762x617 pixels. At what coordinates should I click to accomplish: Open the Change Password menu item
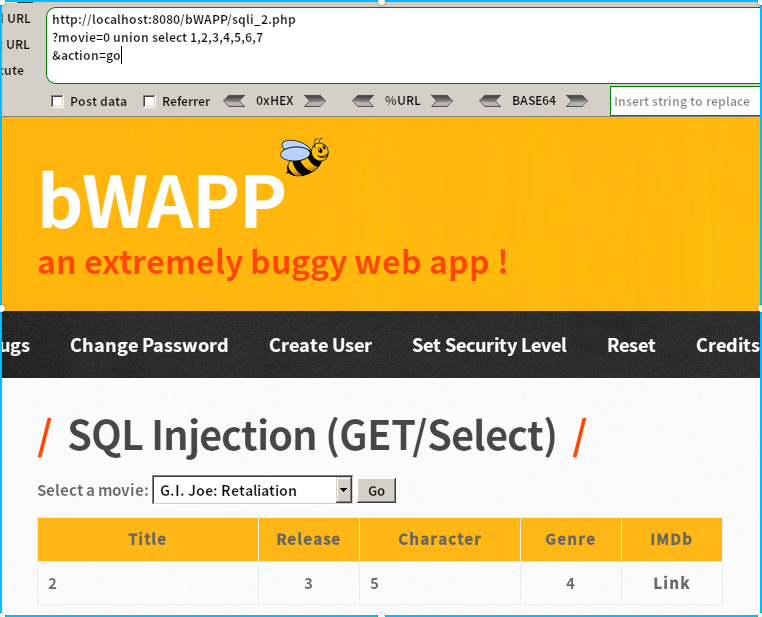pyautogui.click(x=149, y=345)
